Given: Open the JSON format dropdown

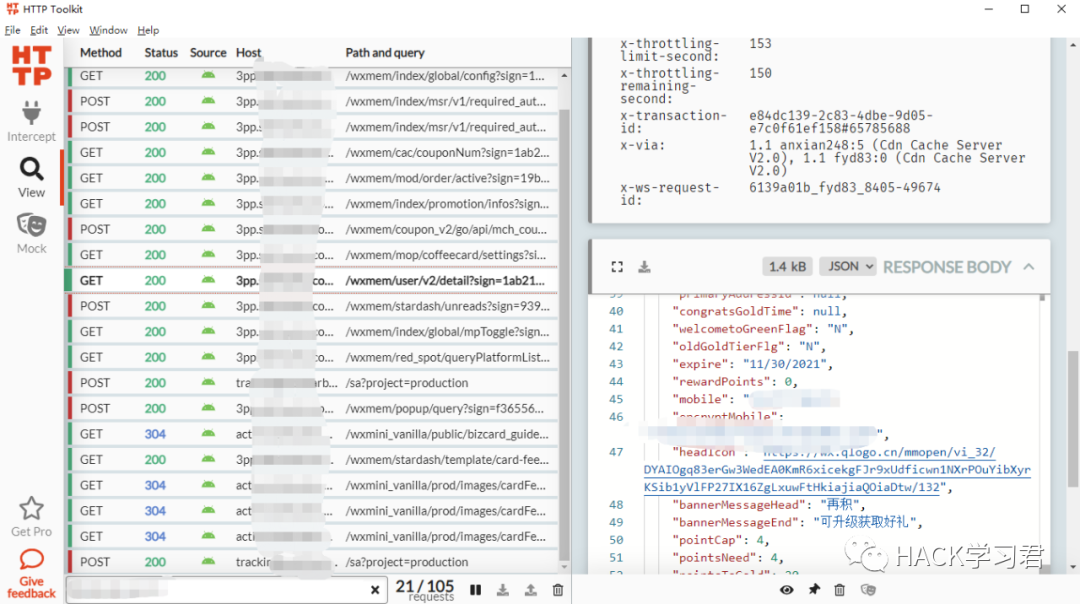Looking at the screenshot, I should click(x=847, y=267).
